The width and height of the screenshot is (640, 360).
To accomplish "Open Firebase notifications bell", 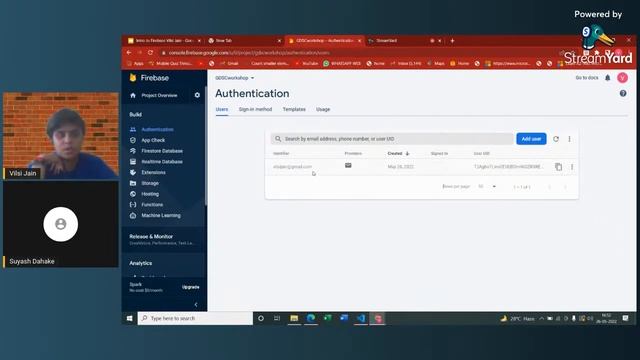I will click(x=607, y=78).
